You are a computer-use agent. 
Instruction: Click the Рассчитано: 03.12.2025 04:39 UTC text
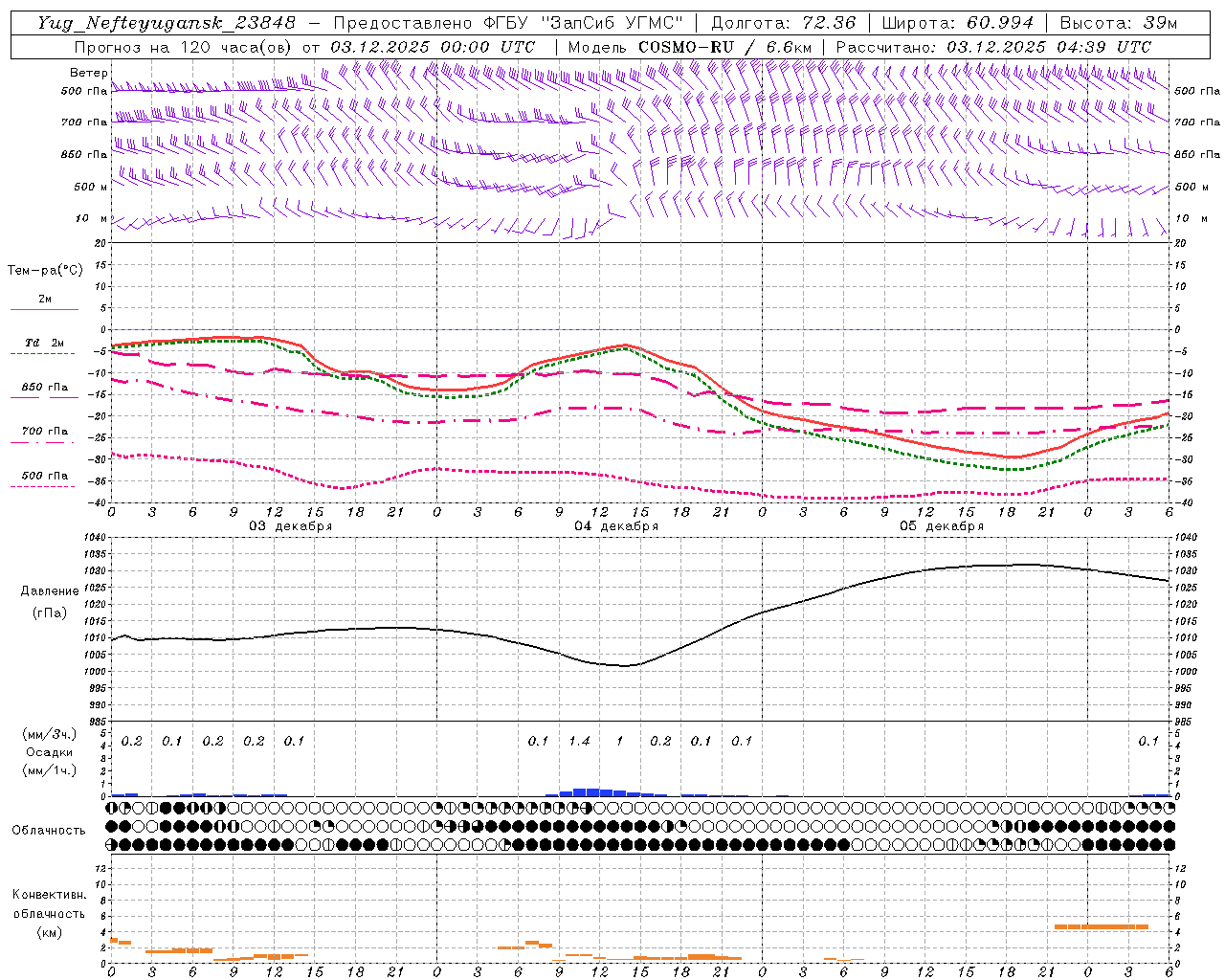click(x=993, y=47)
